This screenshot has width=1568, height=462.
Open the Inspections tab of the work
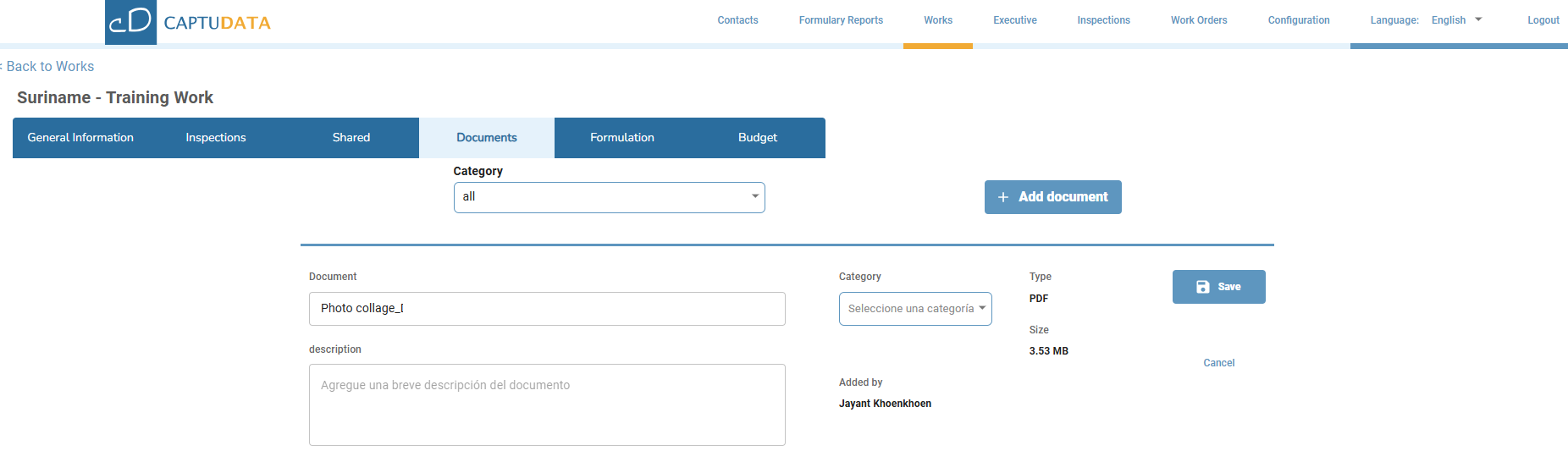click(x=216, y=138)
